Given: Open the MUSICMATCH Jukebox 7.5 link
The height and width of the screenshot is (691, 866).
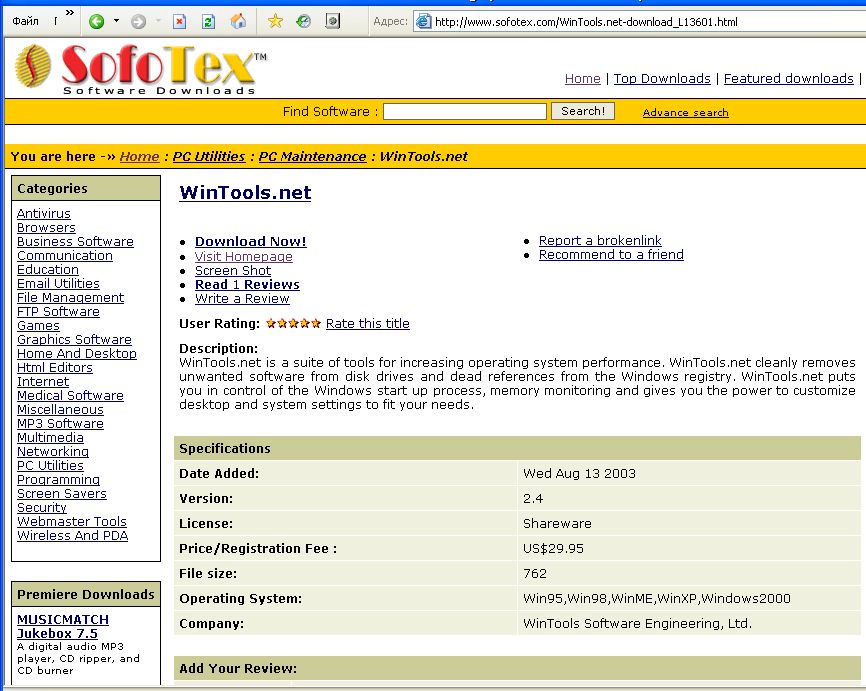Looking at the screenshot, I should (63, 627).
